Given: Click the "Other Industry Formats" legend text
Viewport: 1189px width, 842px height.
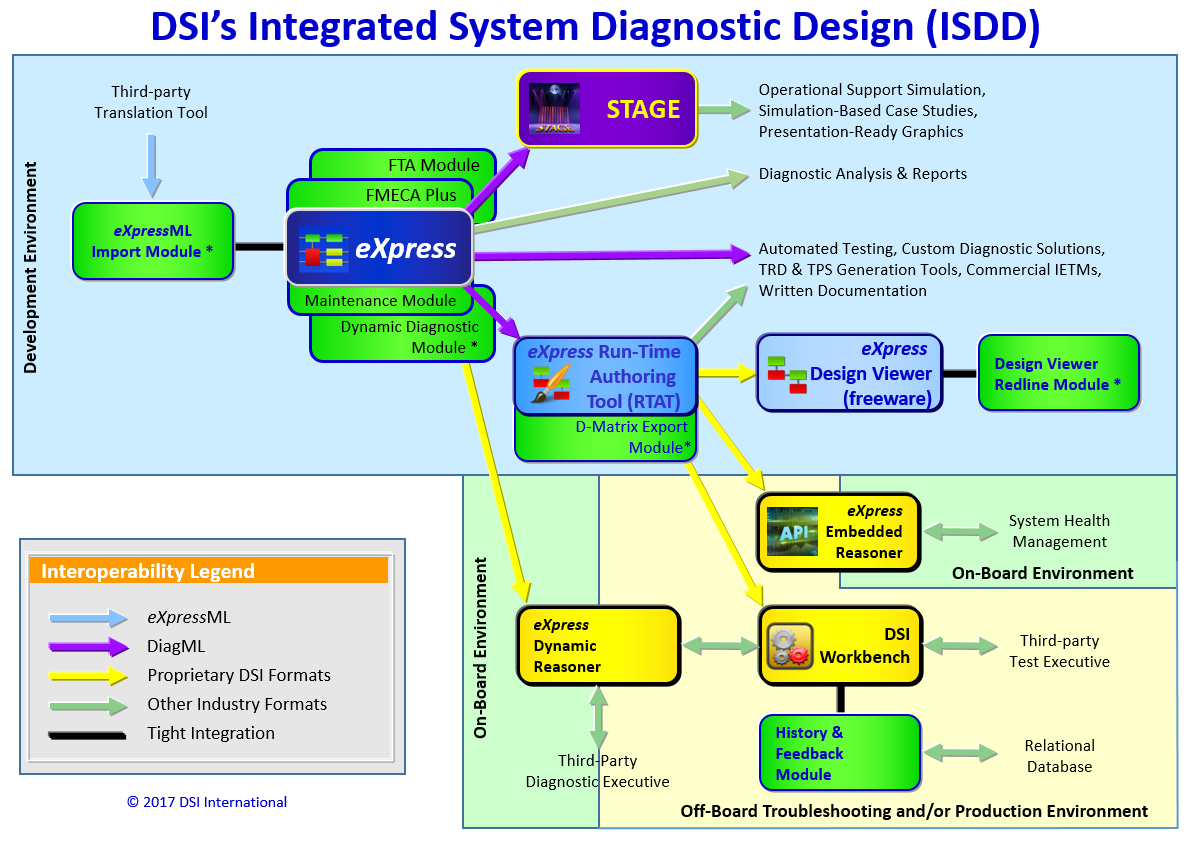Looking at the screenshot, I should [237, 704].
